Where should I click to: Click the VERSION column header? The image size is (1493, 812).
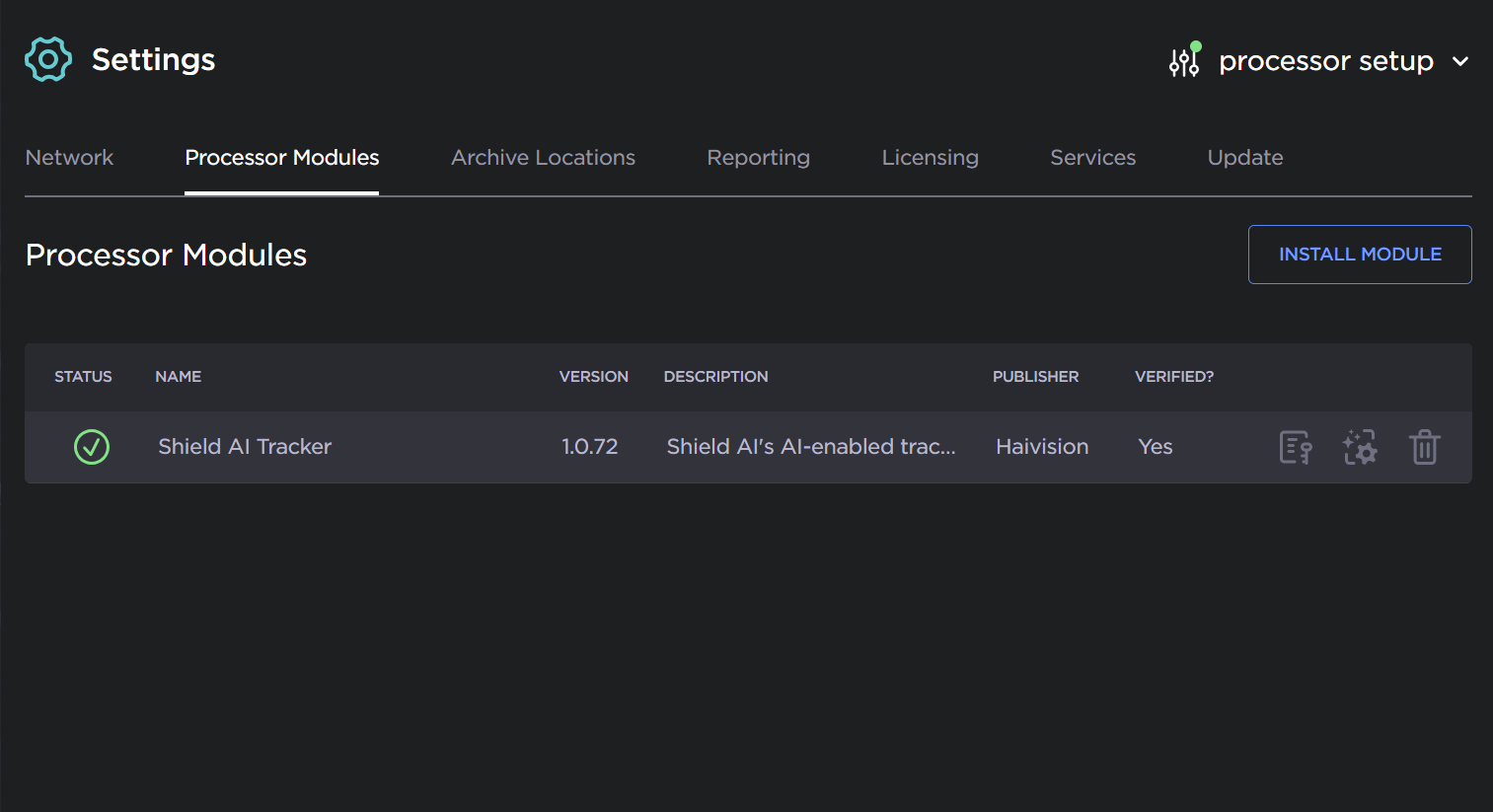coord(593,377)
